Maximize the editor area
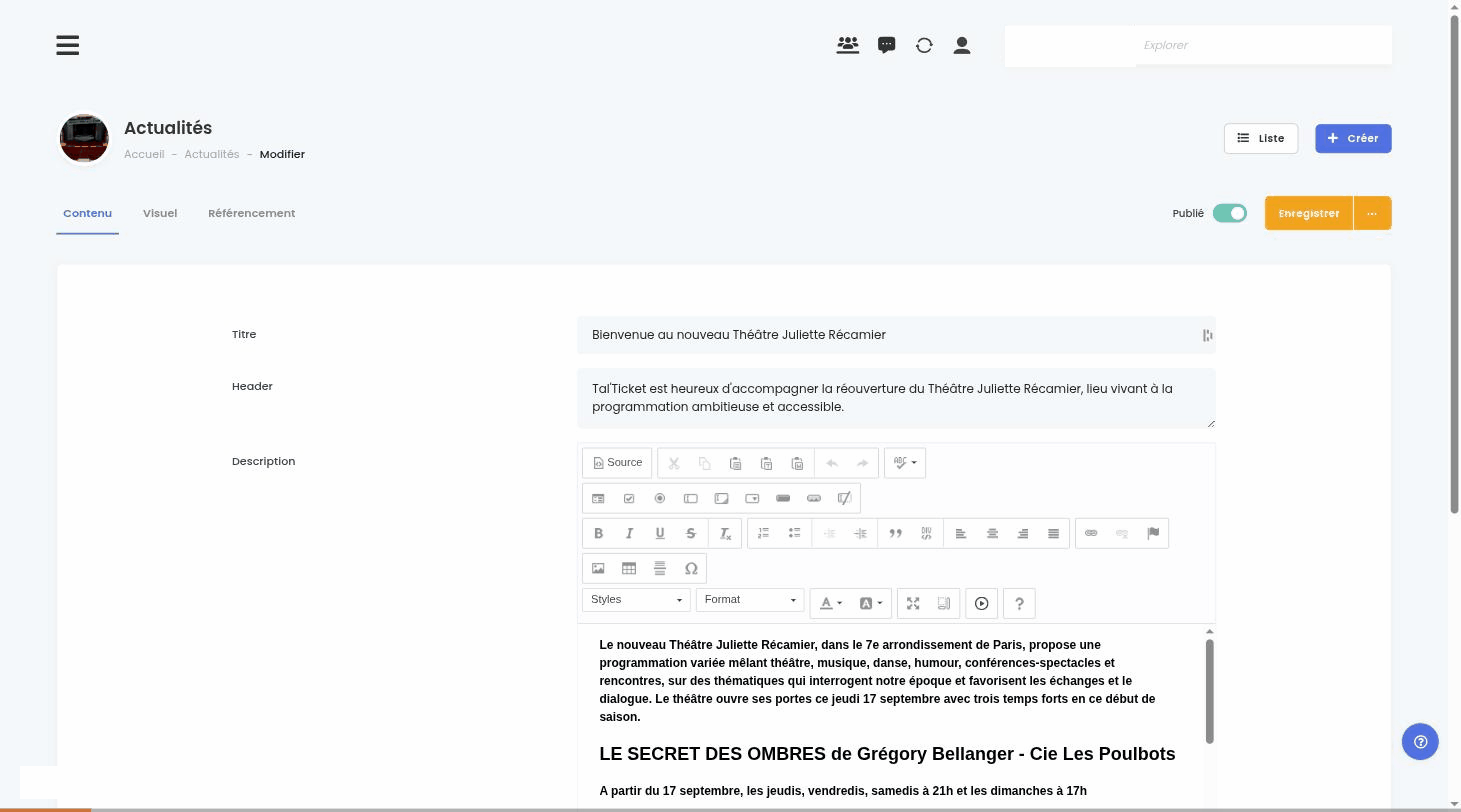1461x812 pixels. point(913,603)
